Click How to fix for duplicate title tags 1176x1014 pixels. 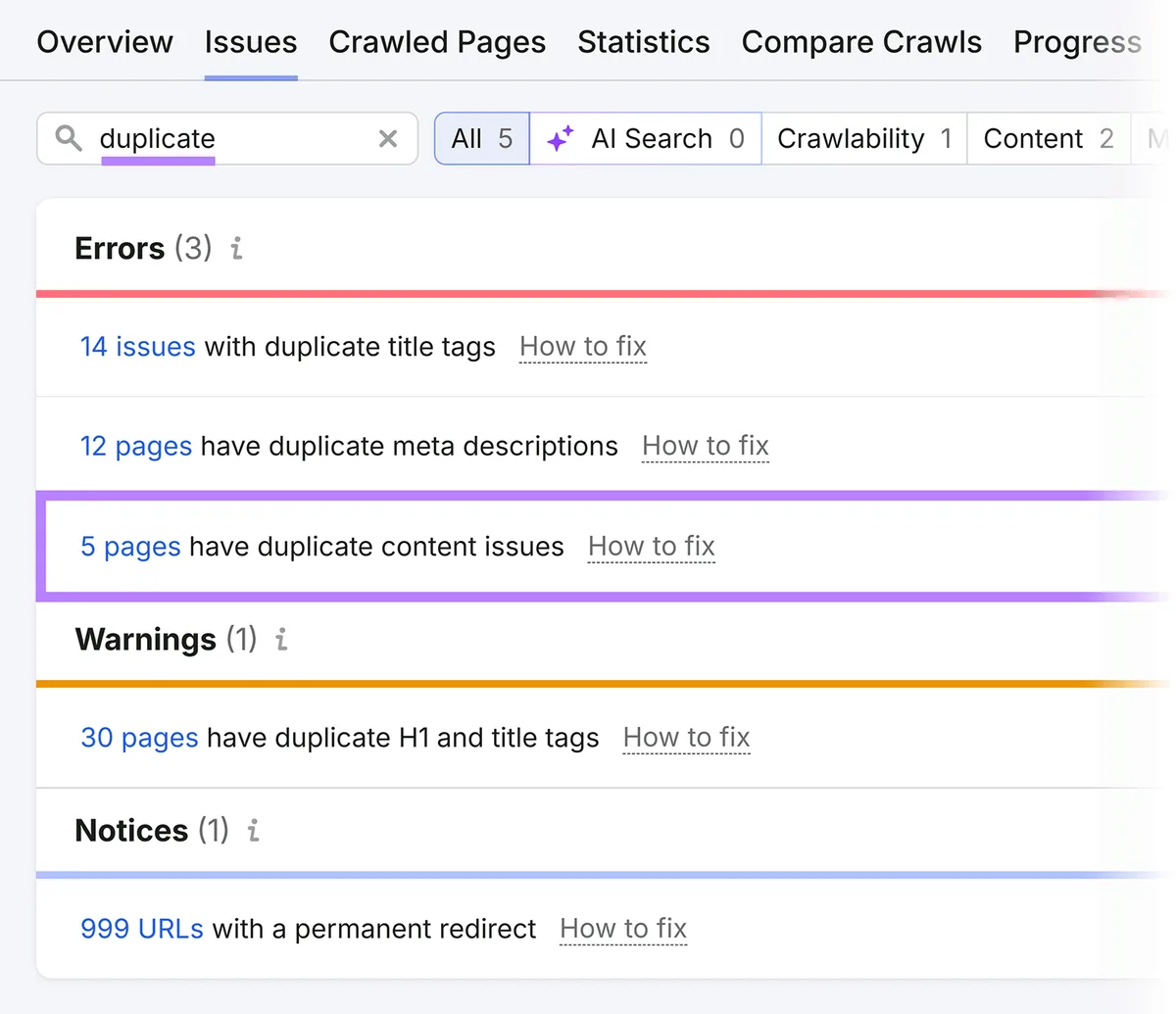[583, 347]
